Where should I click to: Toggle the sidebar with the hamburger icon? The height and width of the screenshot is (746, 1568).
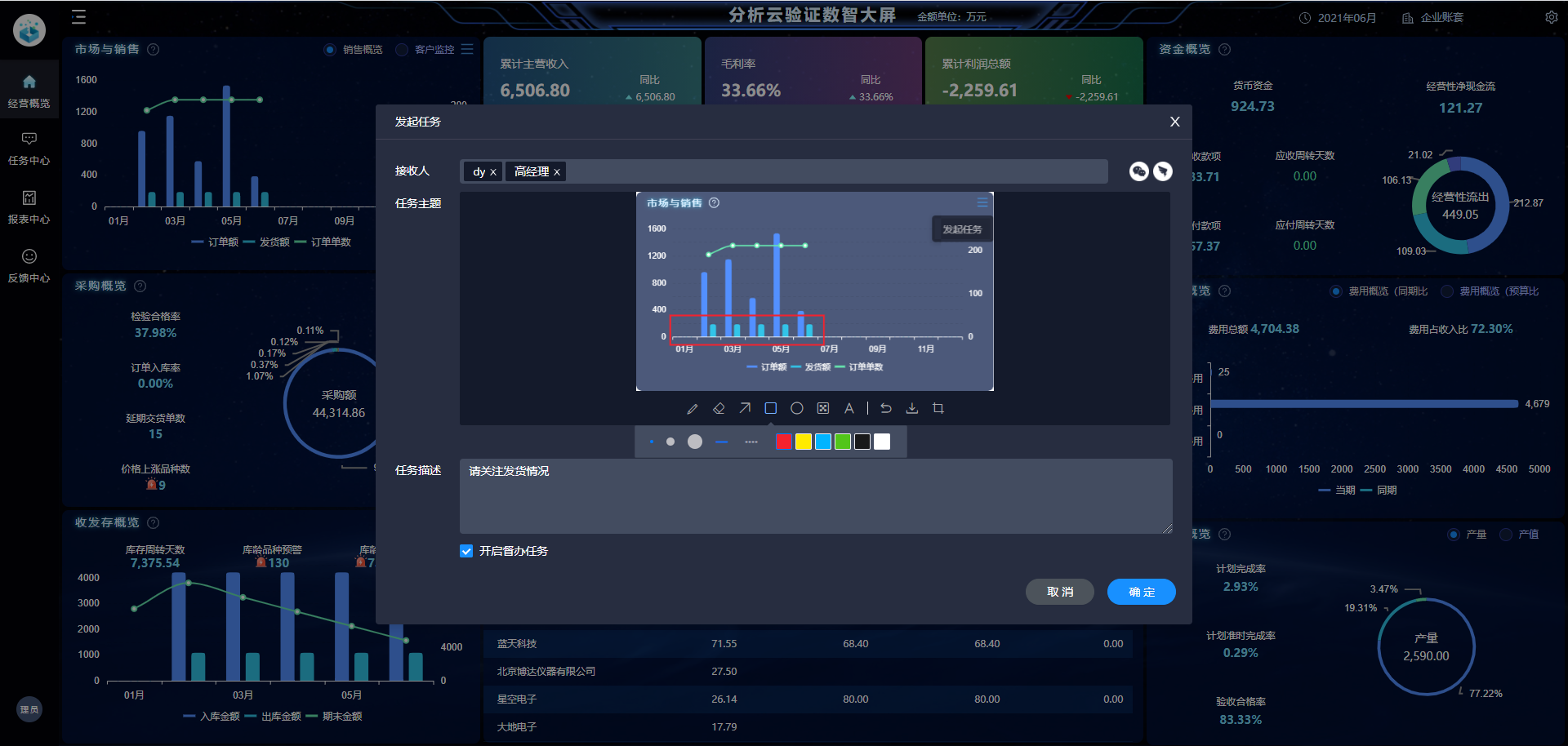[x=78, y=17]
